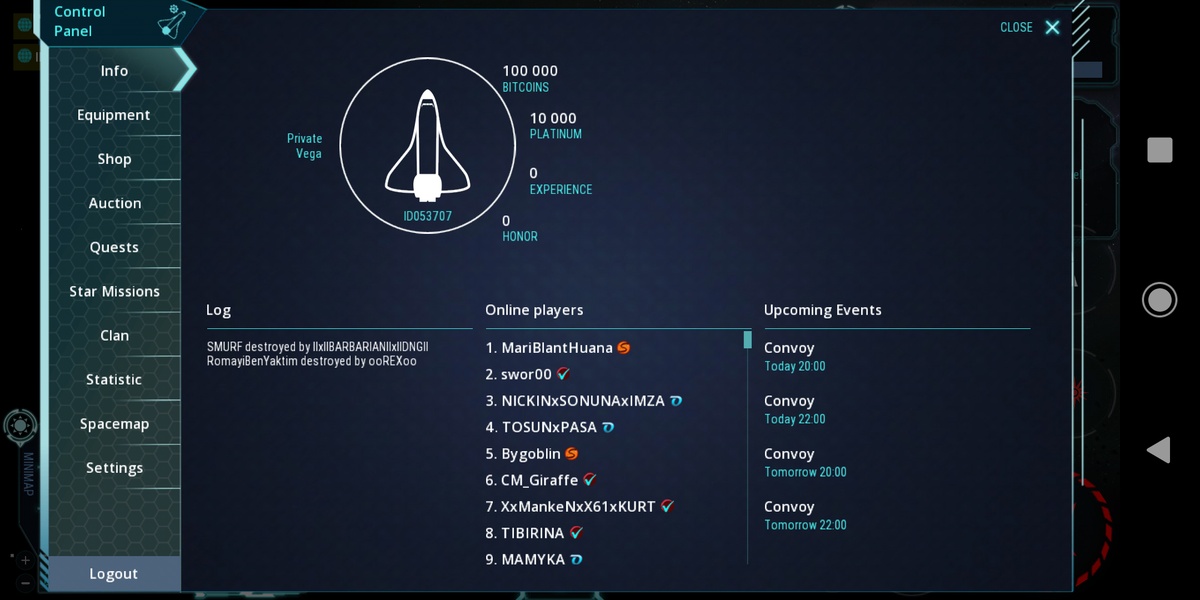The height and width of the screenshot is (600, 1200).
Task: Select the Info menu tab
Action: [114, 70]
